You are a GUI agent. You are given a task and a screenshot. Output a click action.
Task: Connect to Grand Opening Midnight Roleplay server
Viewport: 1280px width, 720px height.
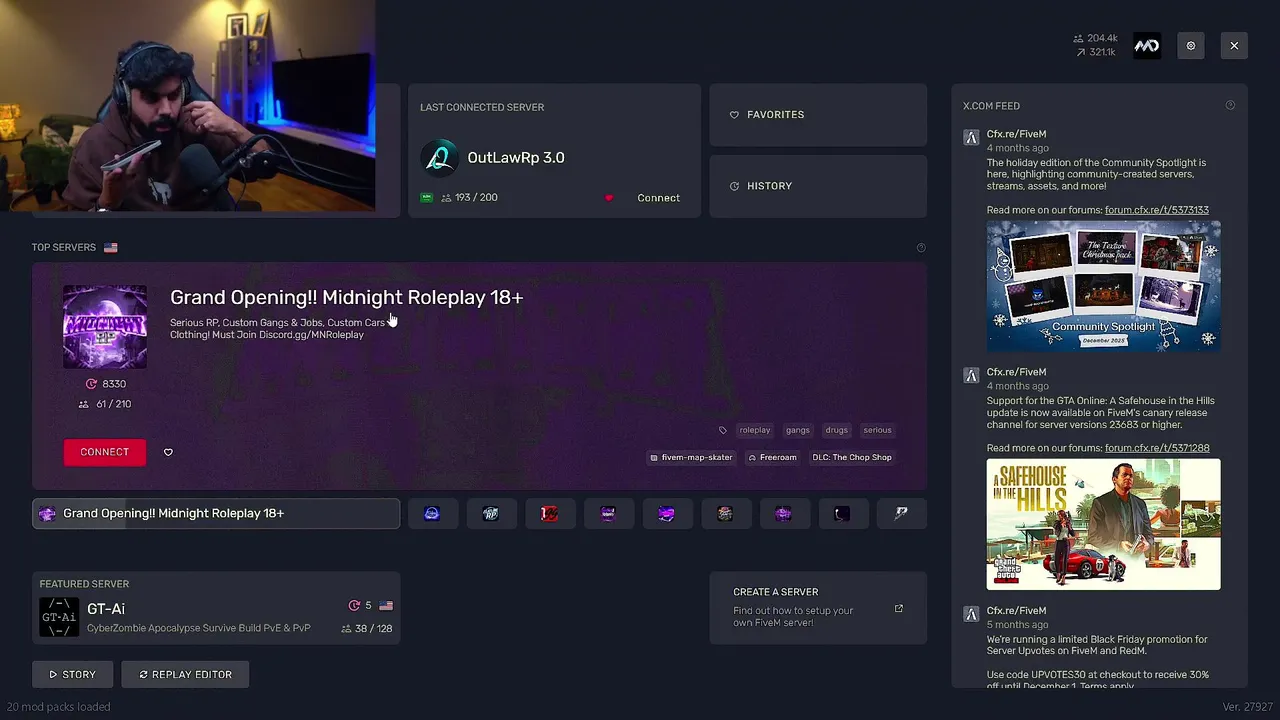[104, 452]
